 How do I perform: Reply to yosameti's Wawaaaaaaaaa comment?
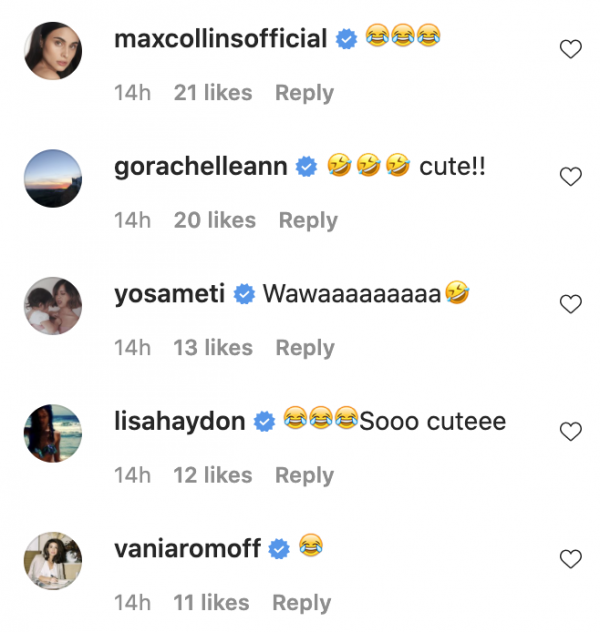pos(304,348)
